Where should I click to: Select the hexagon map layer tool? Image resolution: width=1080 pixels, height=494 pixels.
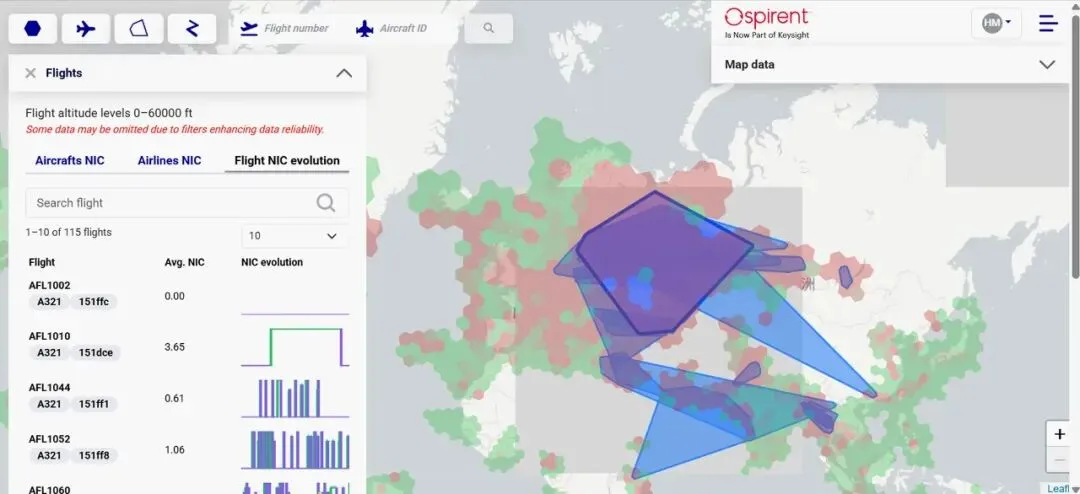pos(32,29)
